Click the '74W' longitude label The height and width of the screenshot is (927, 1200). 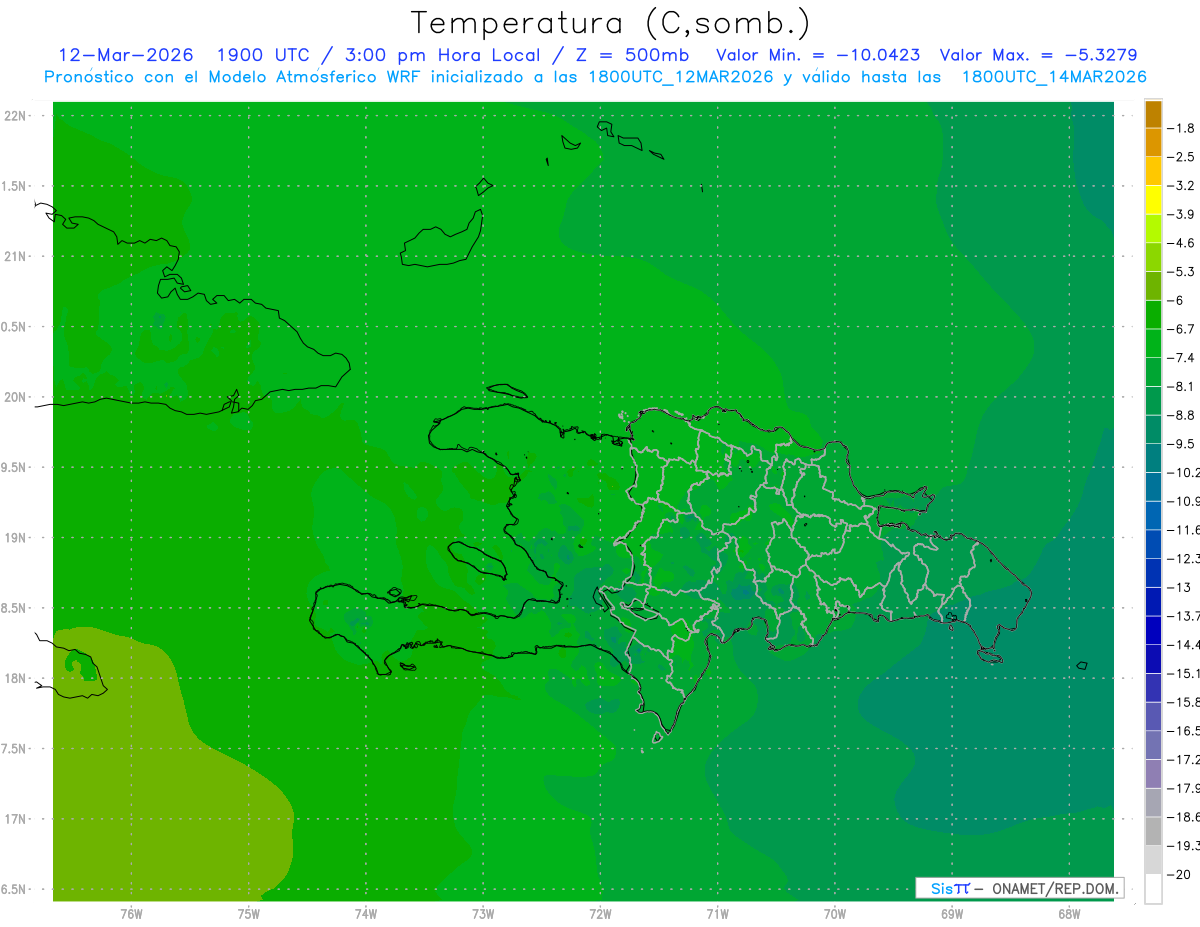[366, 914]
